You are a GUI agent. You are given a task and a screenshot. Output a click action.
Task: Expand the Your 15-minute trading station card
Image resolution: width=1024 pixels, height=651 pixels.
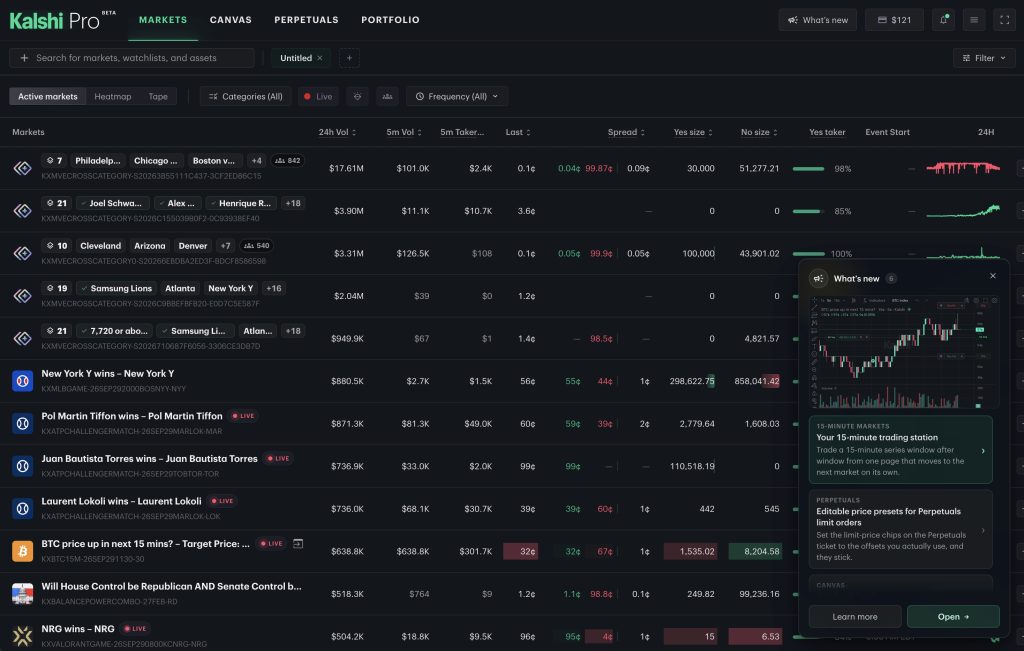click(x=901, y=449)
